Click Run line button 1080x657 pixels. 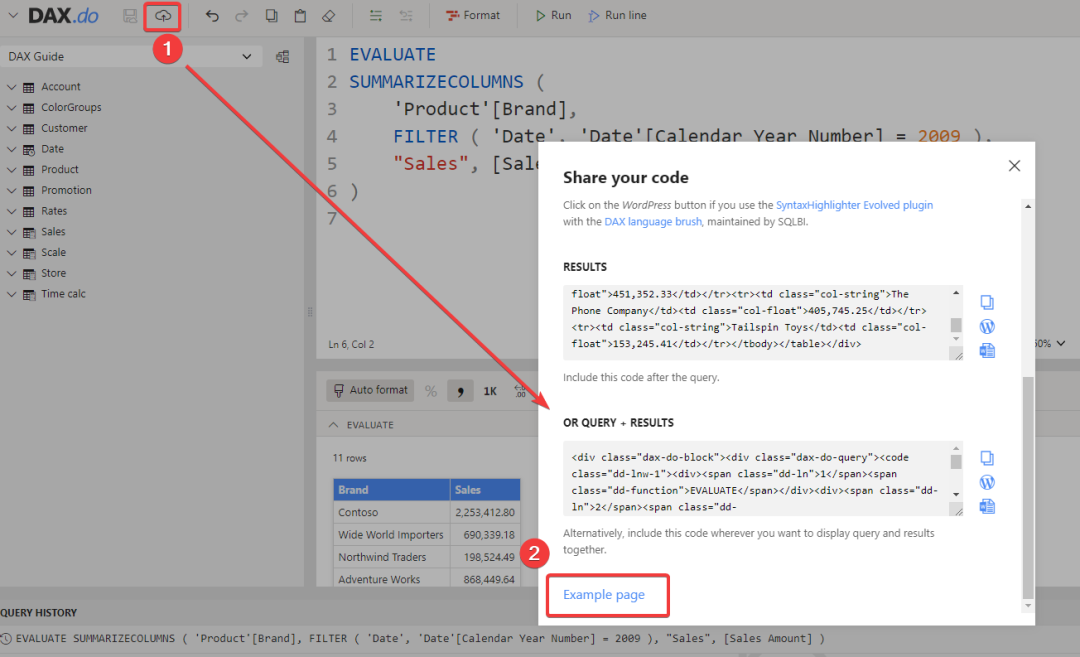[x=617, y=15]
